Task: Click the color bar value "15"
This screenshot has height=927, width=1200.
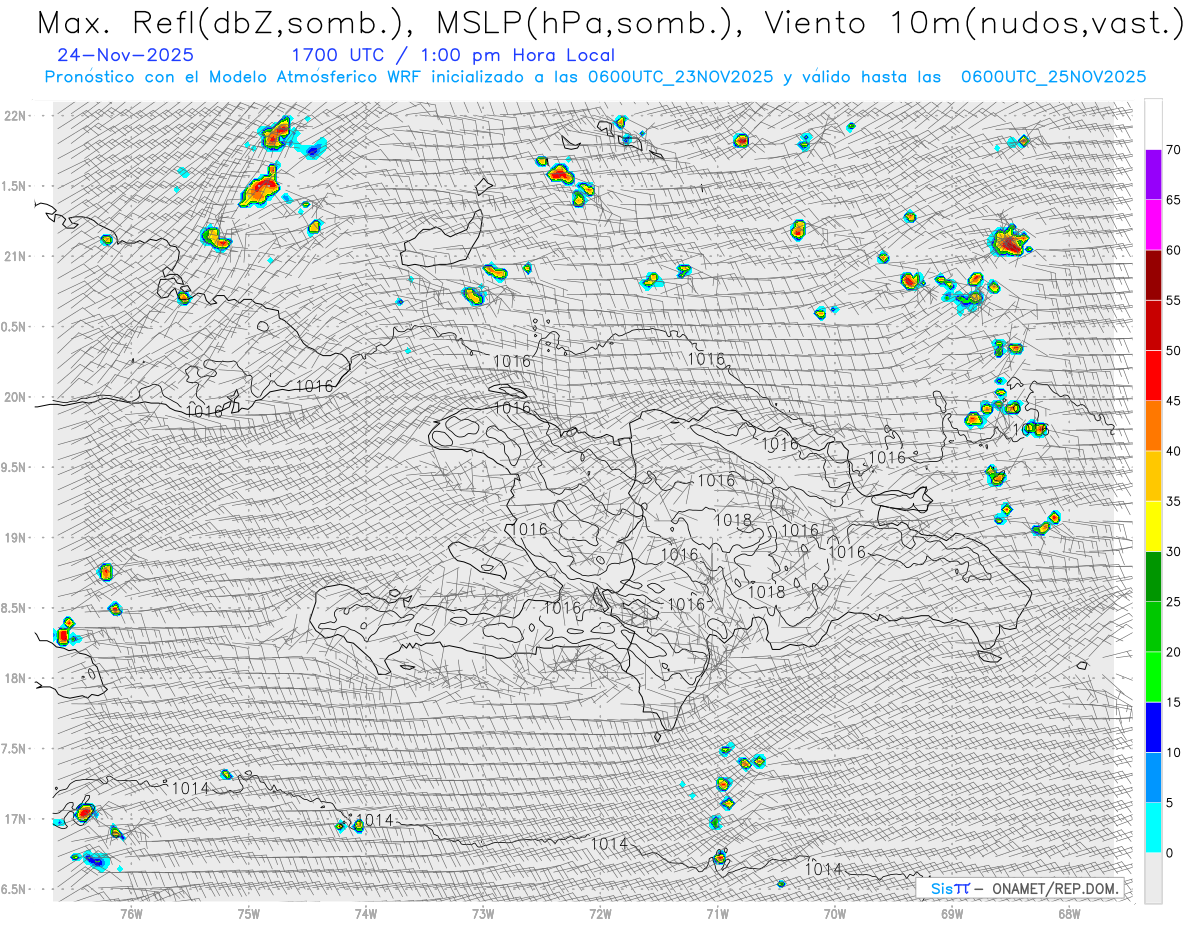Action: click(1173, 702)
